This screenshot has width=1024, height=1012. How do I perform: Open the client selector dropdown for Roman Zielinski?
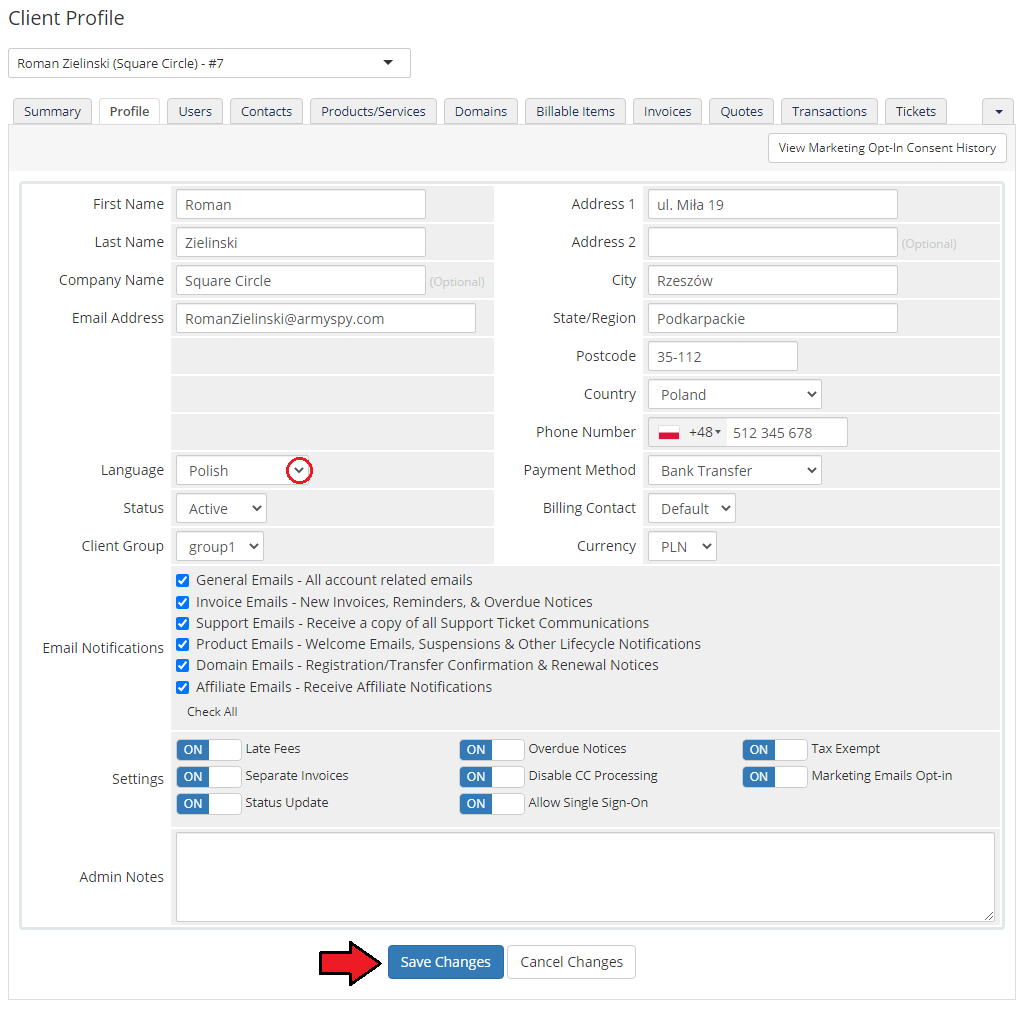[x=209, y=63]
